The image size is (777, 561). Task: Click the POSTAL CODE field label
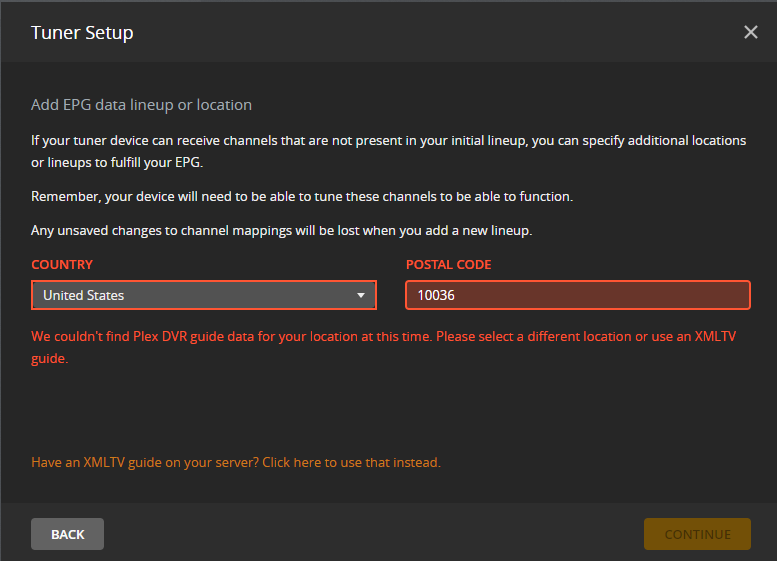tap(448, 265)
